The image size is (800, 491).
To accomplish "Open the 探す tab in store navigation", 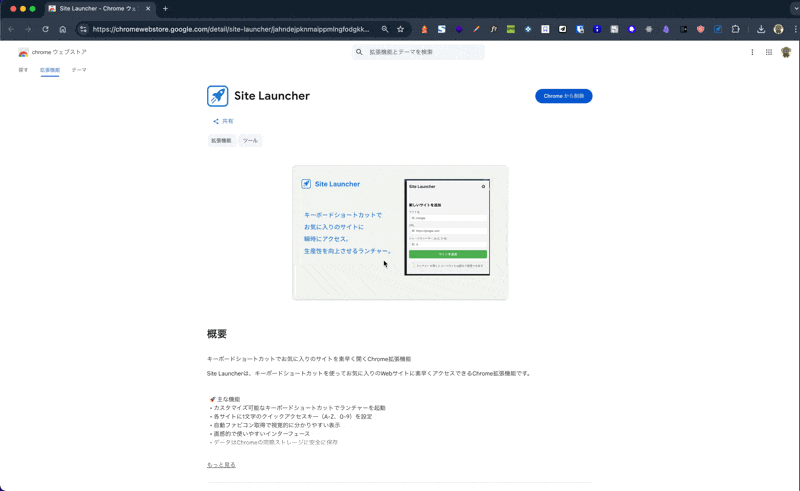I will [23, 70].
